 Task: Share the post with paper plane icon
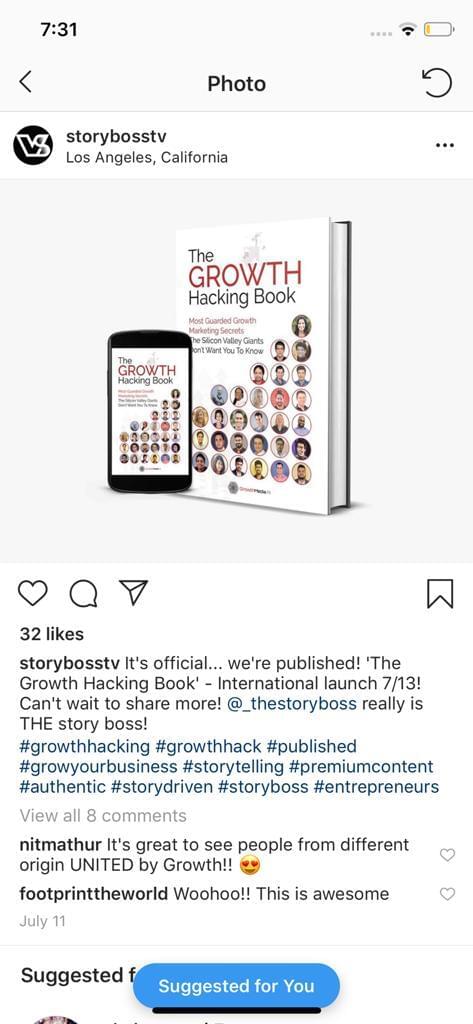tap(133, 592)
